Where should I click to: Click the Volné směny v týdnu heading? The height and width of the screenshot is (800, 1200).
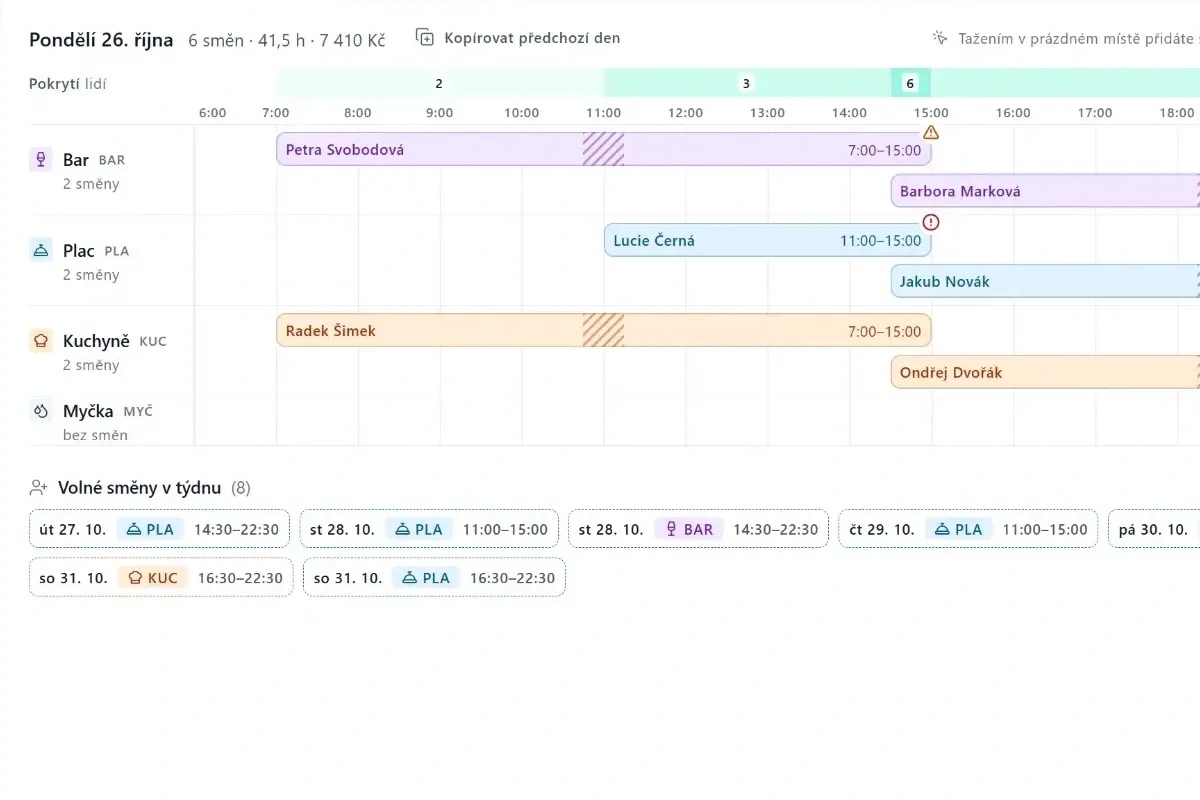point(140,488)
